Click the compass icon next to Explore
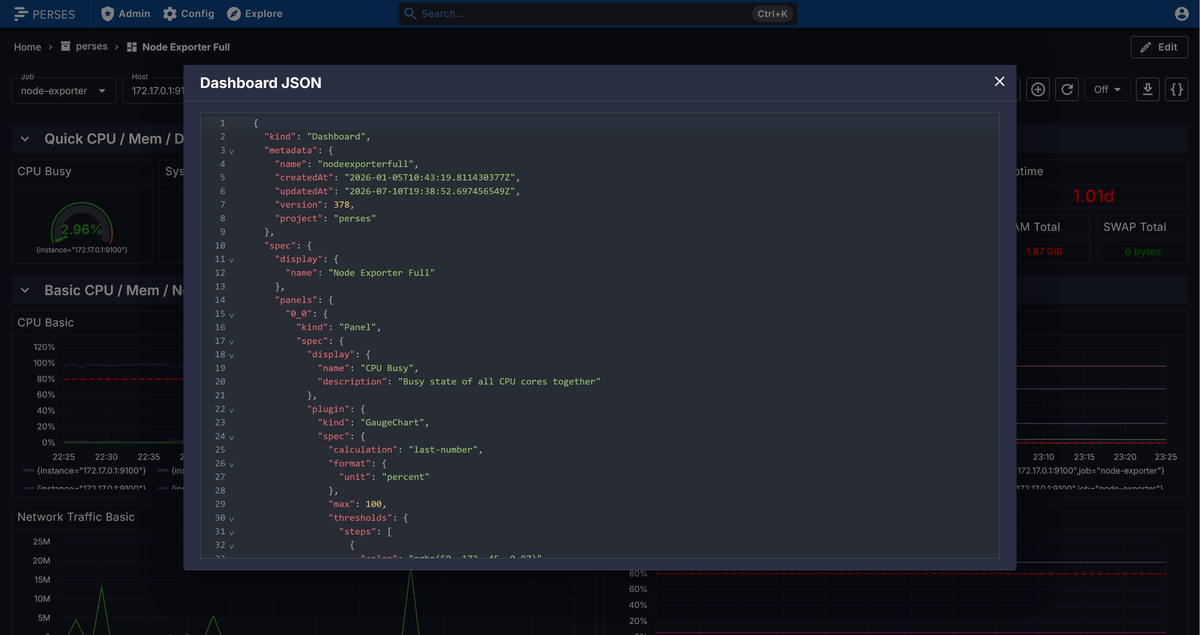 coord(234,14)
